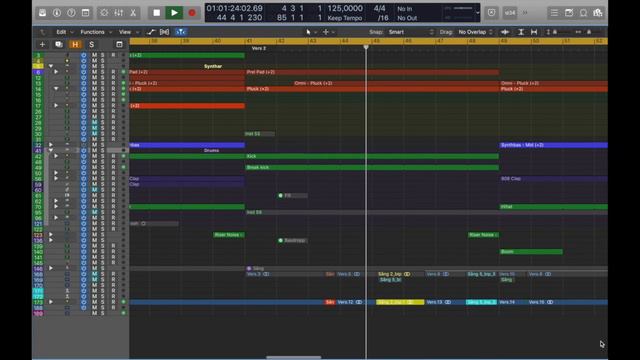Toggle automation view with the curve icon

pos(151,32)
